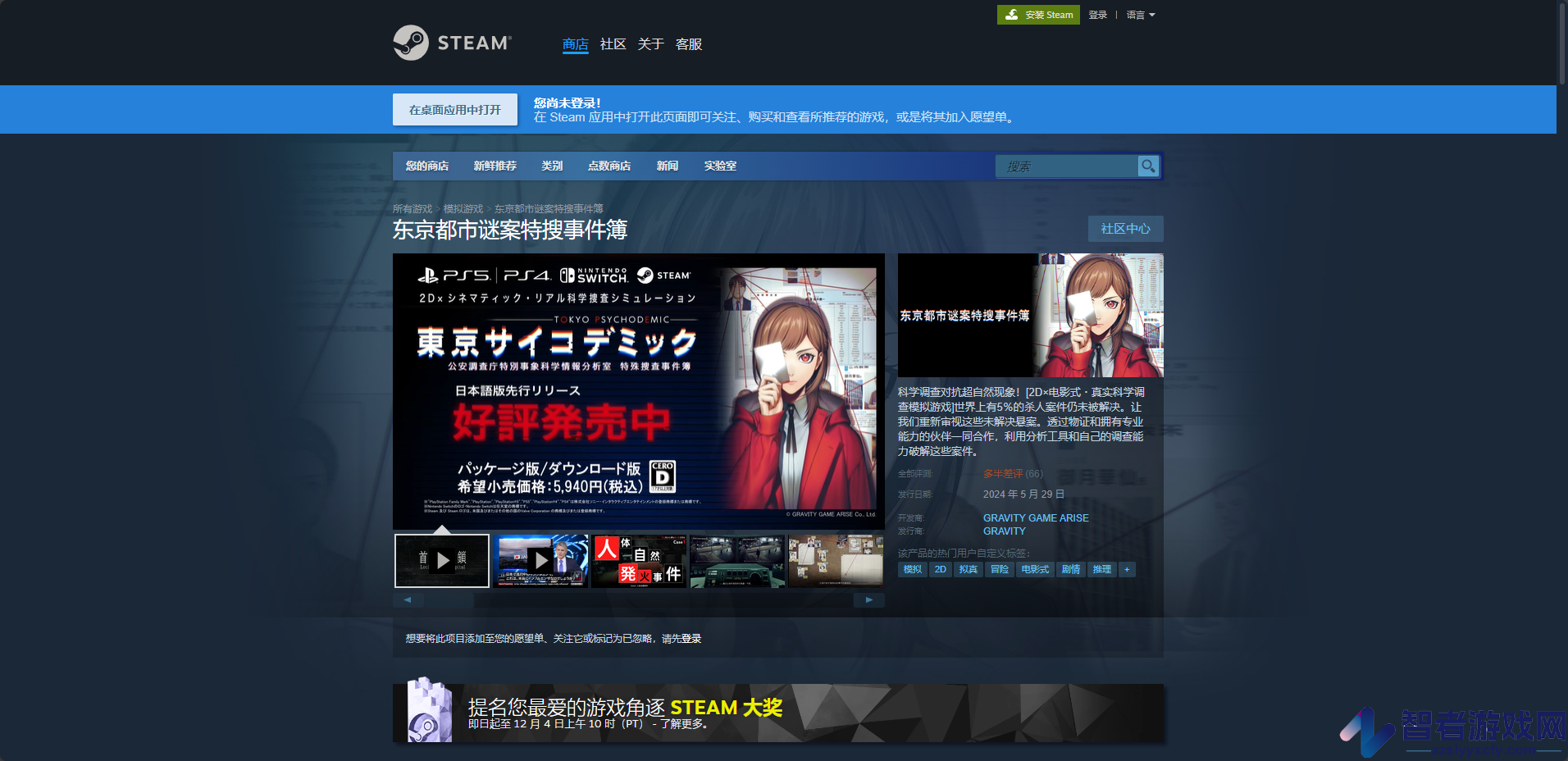Image resolution: width=1568 pixels, height=761 pixels.
Task: Click the Steam logo in header
Action: (452, 43)
